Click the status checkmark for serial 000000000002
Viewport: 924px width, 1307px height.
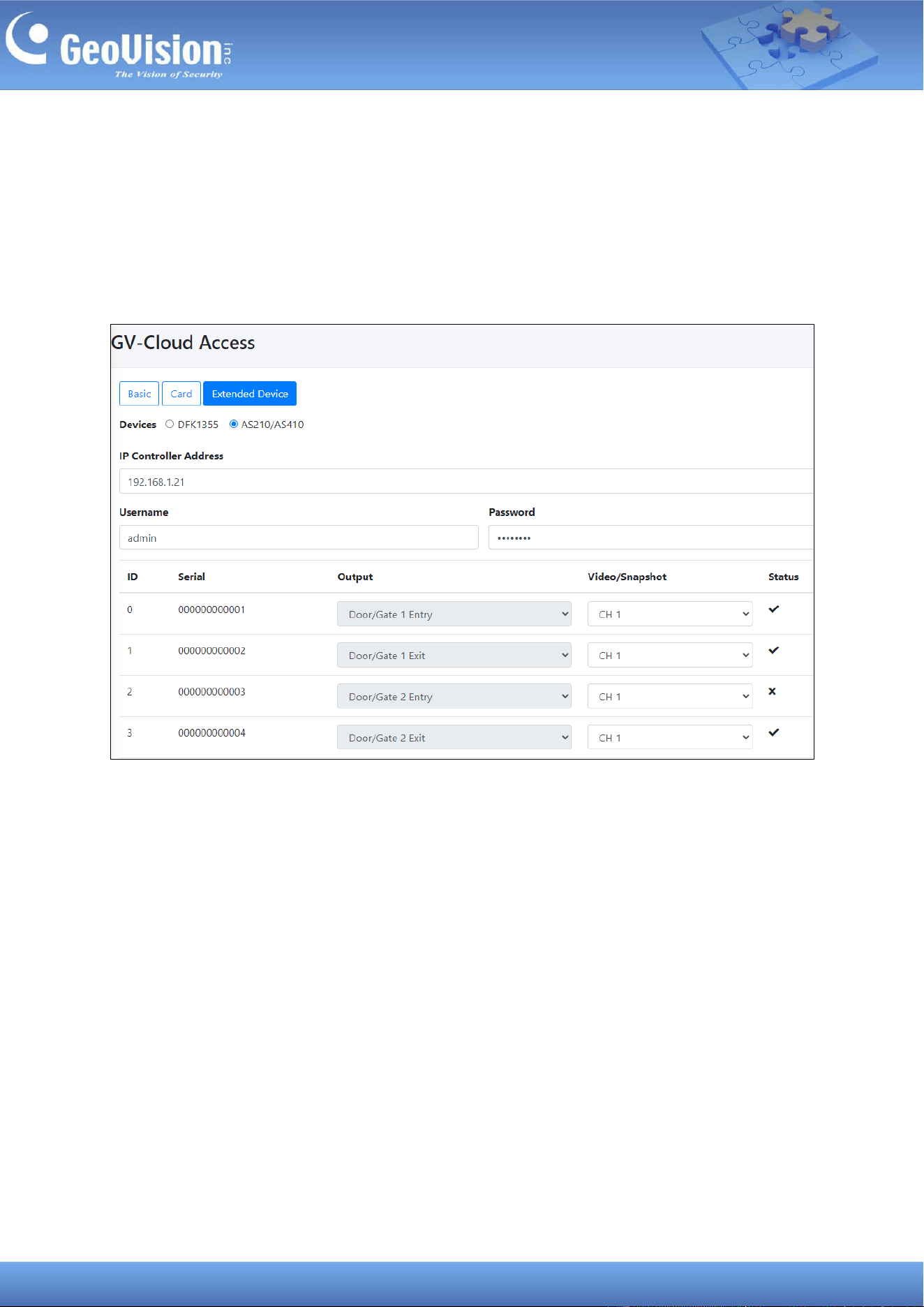tap(773, 651)
